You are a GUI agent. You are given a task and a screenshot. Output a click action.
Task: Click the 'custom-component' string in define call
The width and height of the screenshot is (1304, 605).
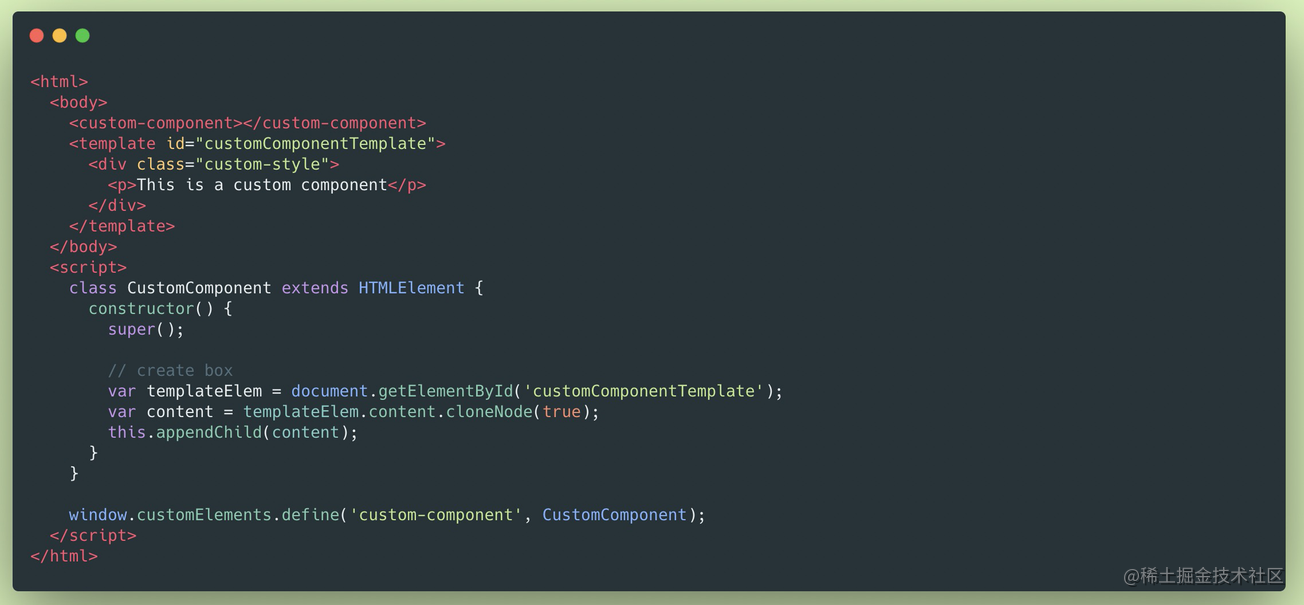(436, 515)
